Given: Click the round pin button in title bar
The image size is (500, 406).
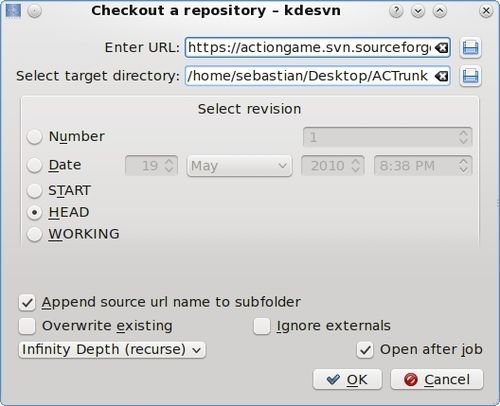Looking at the screenshot, I should [x=34, y=11].
